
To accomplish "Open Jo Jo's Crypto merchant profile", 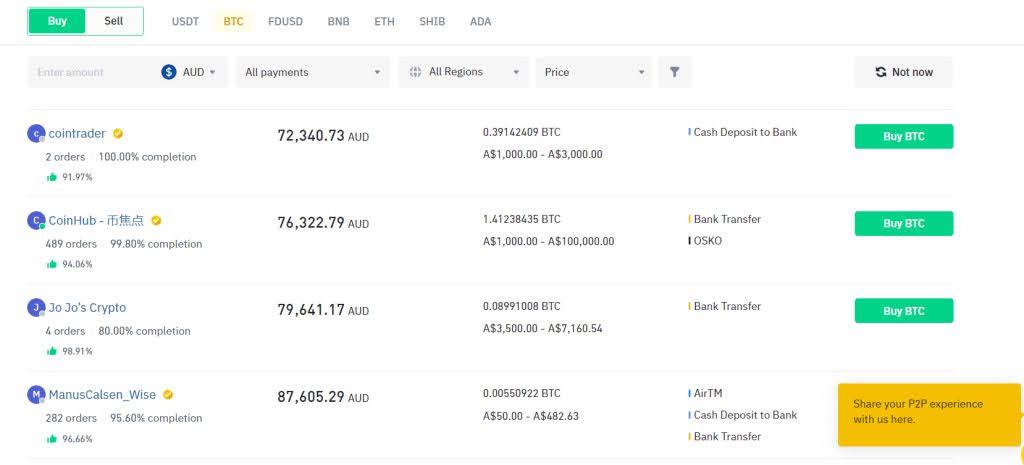I will (x=88, y=308).
